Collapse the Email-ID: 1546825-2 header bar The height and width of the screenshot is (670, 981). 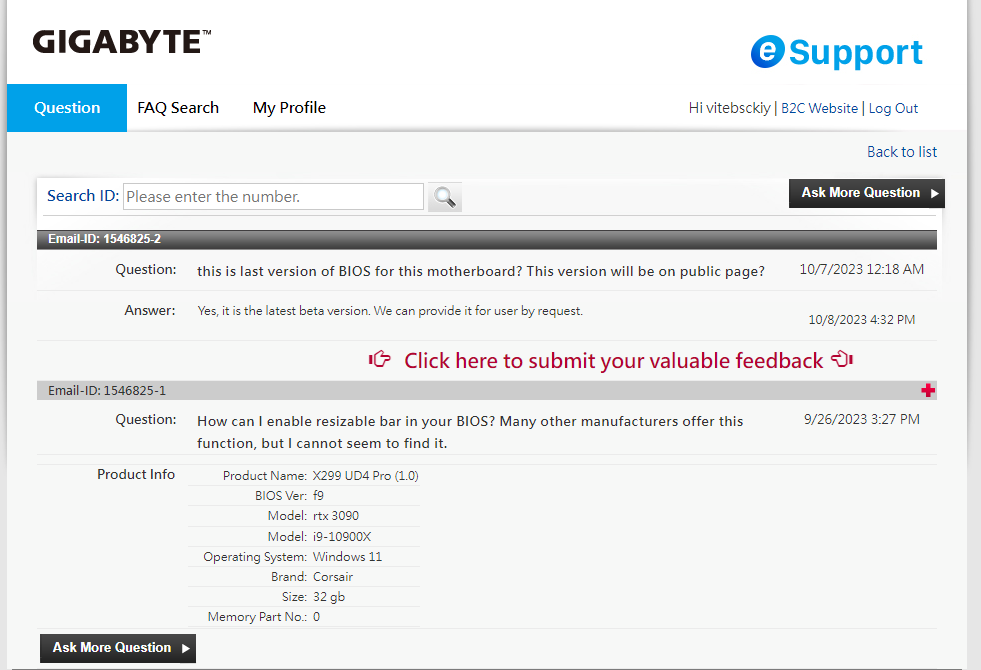pyautogui.click(x=486, y=239)
